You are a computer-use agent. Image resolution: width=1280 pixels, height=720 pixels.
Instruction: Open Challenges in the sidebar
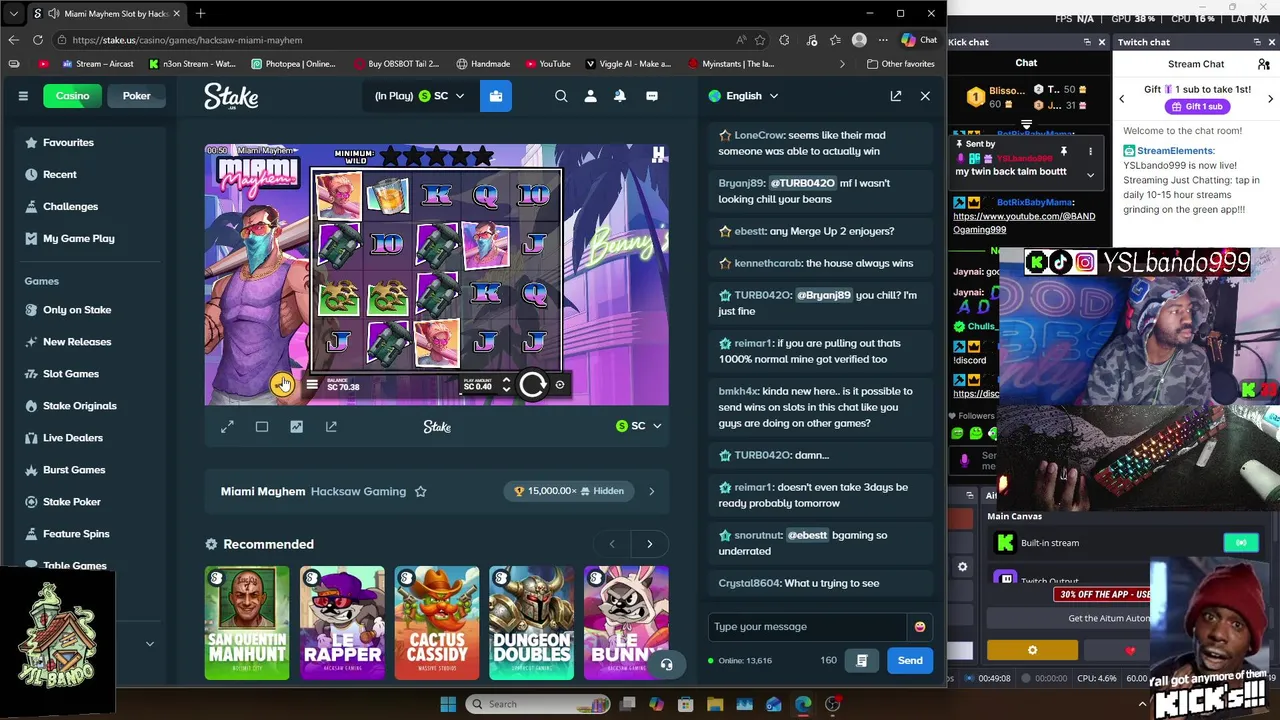click(70, 206)
